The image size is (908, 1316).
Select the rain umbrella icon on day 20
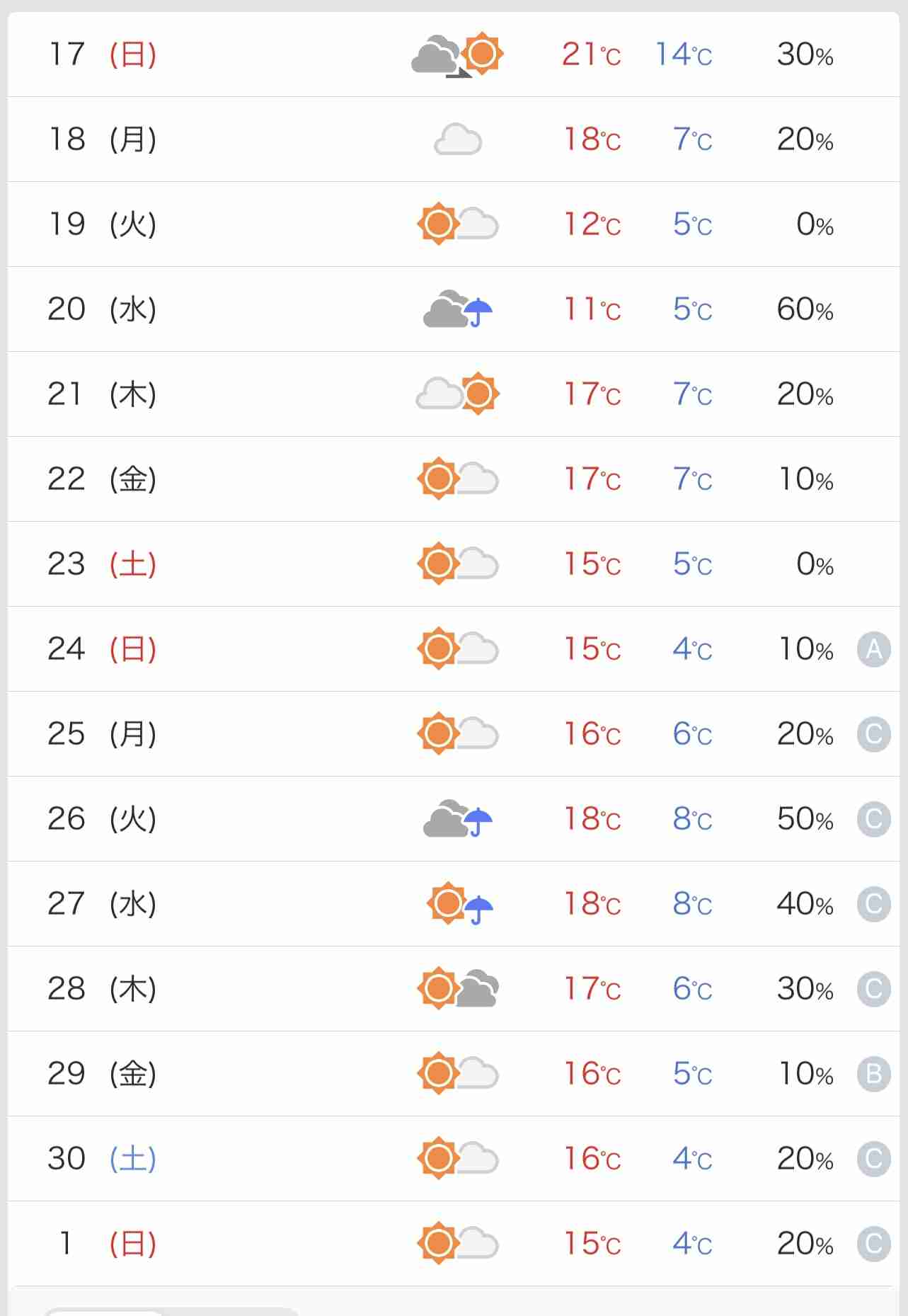[x=479, y=311]
